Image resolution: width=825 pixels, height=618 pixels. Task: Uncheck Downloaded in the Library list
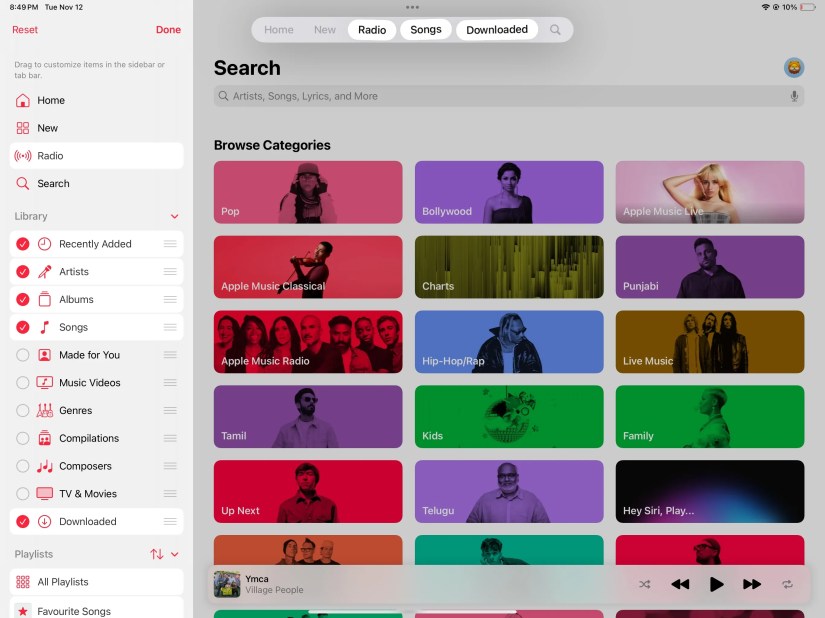tap(23, 521)
